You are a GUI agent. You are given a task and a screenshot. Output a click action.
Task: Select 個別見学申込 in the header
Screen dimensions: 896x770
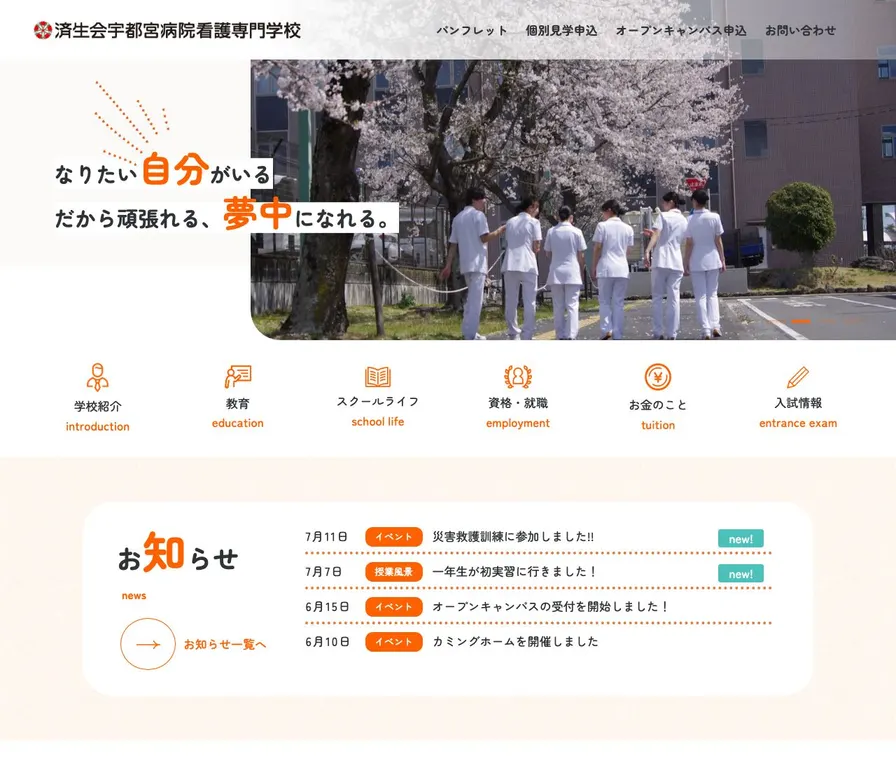(561, 31)
